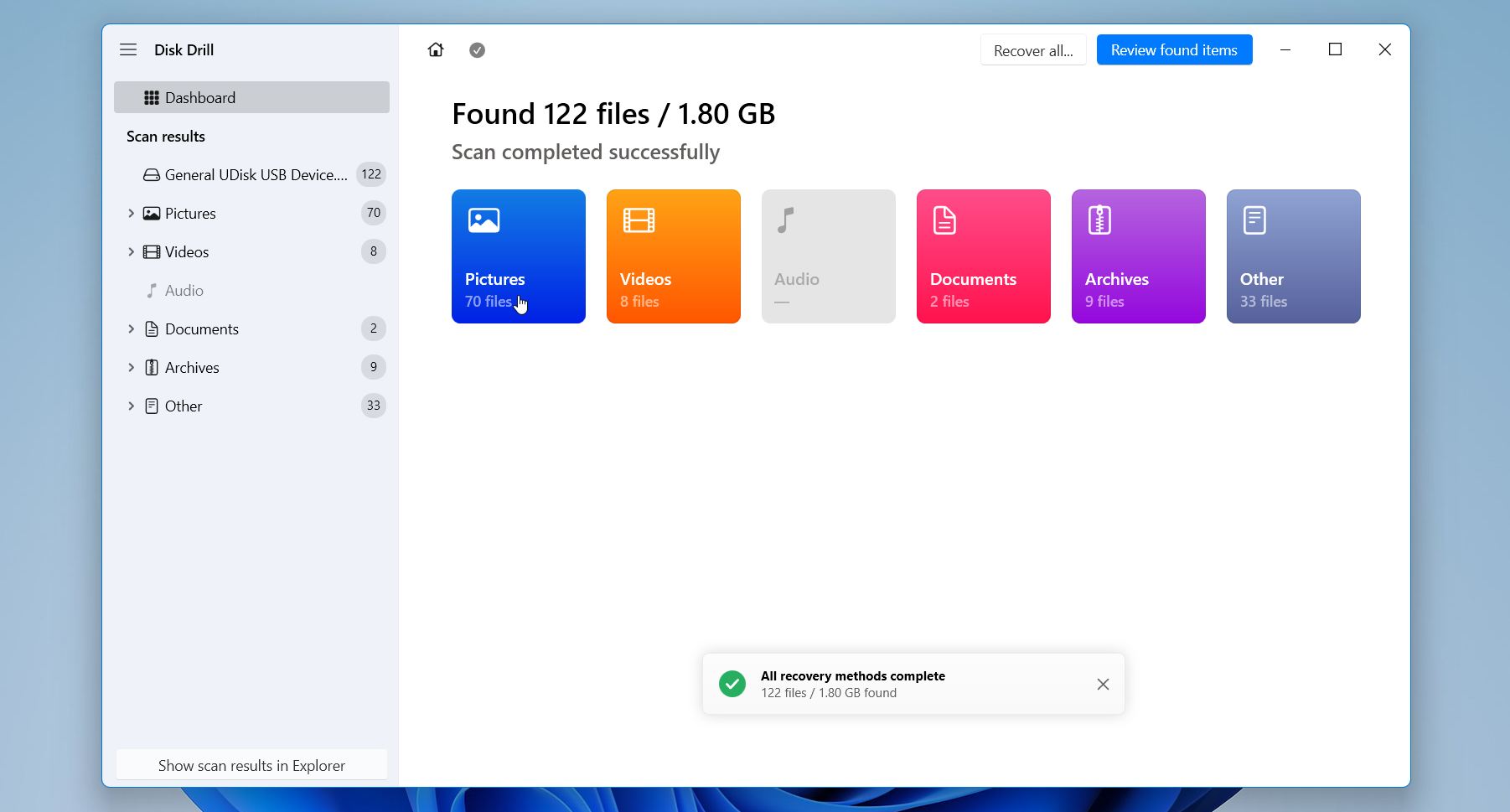Click the Recover all button
Viewport: 1510px width, 812px height.
[x=1032, y=49]
